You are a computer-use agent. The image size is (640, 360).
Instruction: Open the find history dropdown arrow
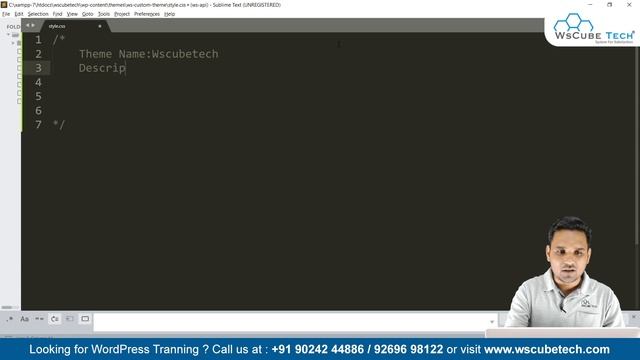point(492,322)
